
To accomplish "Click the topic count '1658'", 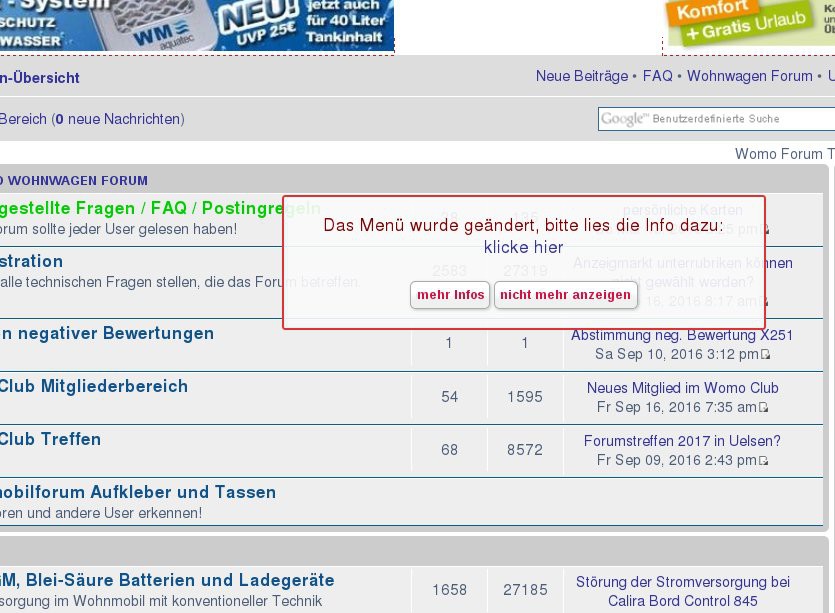I will pos(449,590).
